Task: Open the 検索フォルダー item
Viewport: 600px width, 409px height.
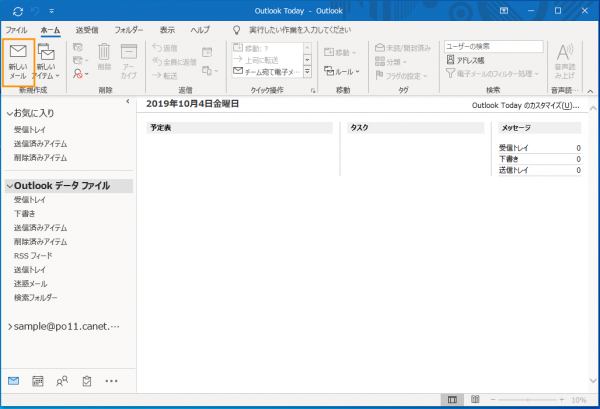Action: (x=36, y=298)
